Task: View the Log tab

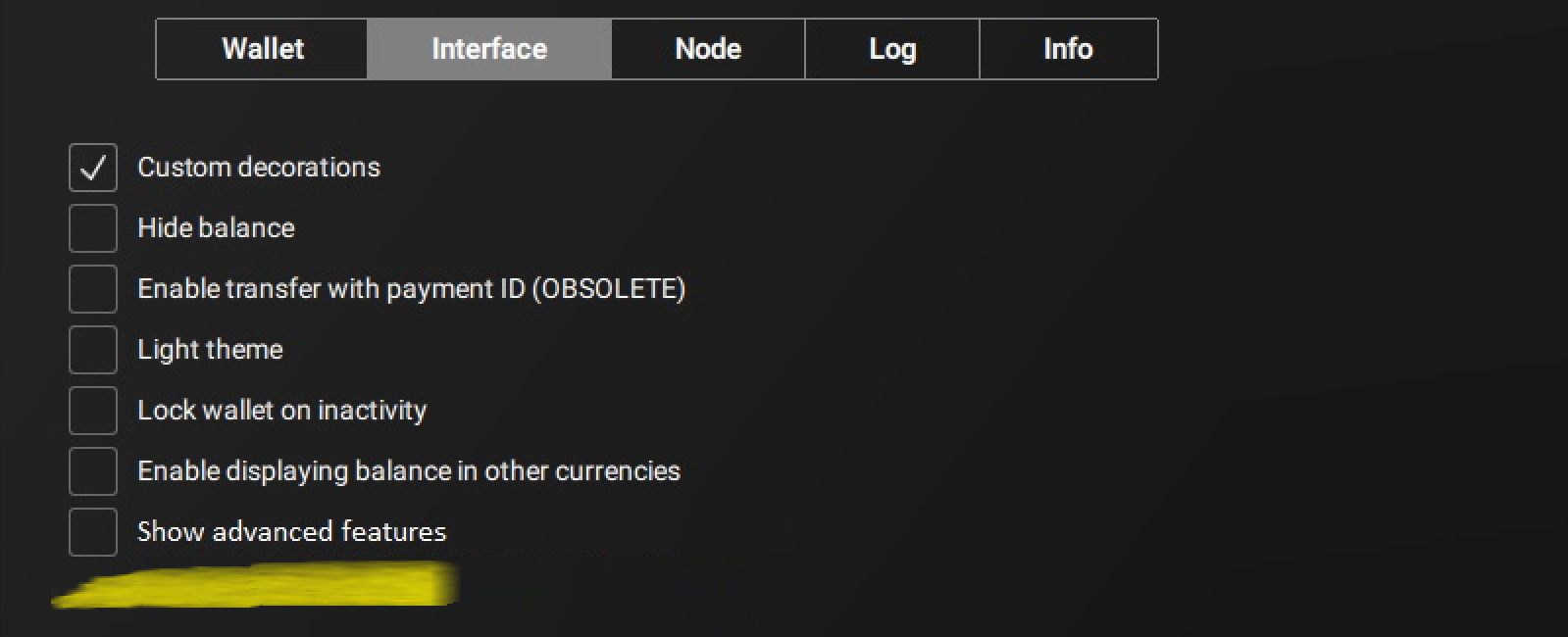Action: point(891,49)
